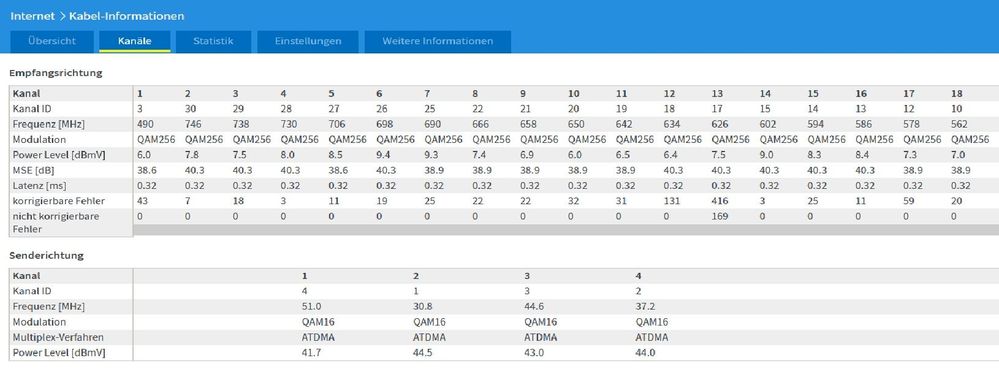This screenshot has height=371, width=999.
Task: Open the Einstellungen tab
Action: pos(308,41)
